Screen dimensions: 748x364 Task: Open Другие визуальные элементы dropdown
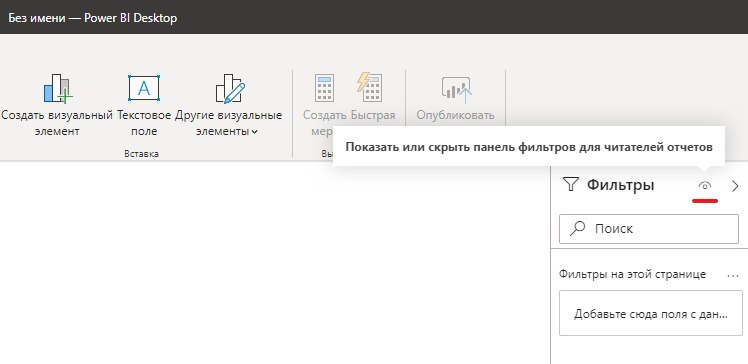[228, 123]
